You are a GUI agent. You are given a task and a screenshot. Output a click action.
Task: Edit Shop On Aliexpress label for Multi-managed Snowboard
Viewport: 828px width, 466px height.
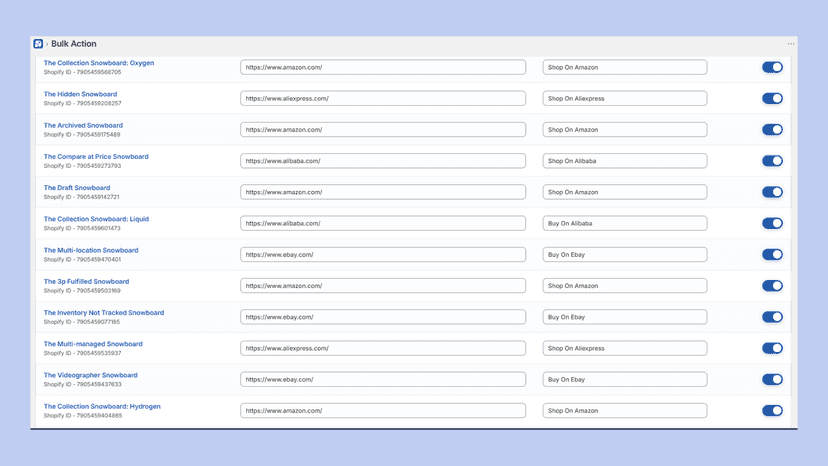[625, 348]
